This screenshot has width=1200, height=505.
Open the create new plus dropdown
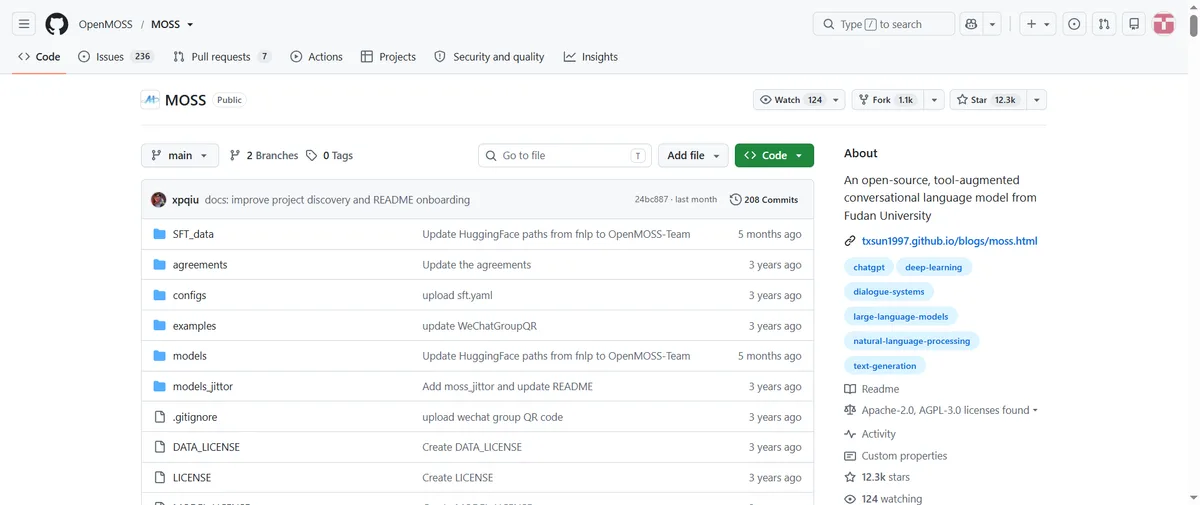pyautogui.click(x=1038, y=24)
